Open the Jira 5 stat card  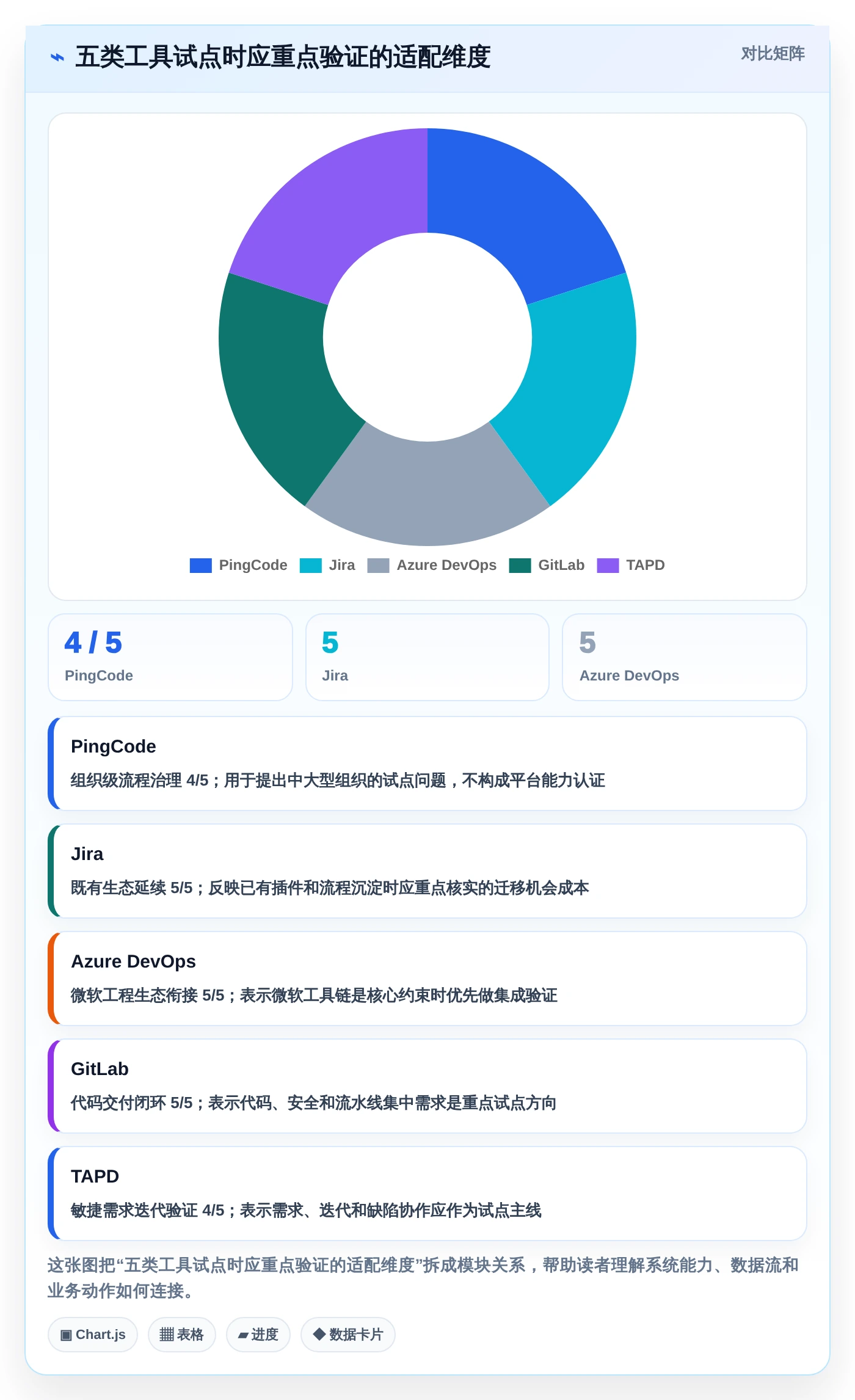tap(428, 657)
